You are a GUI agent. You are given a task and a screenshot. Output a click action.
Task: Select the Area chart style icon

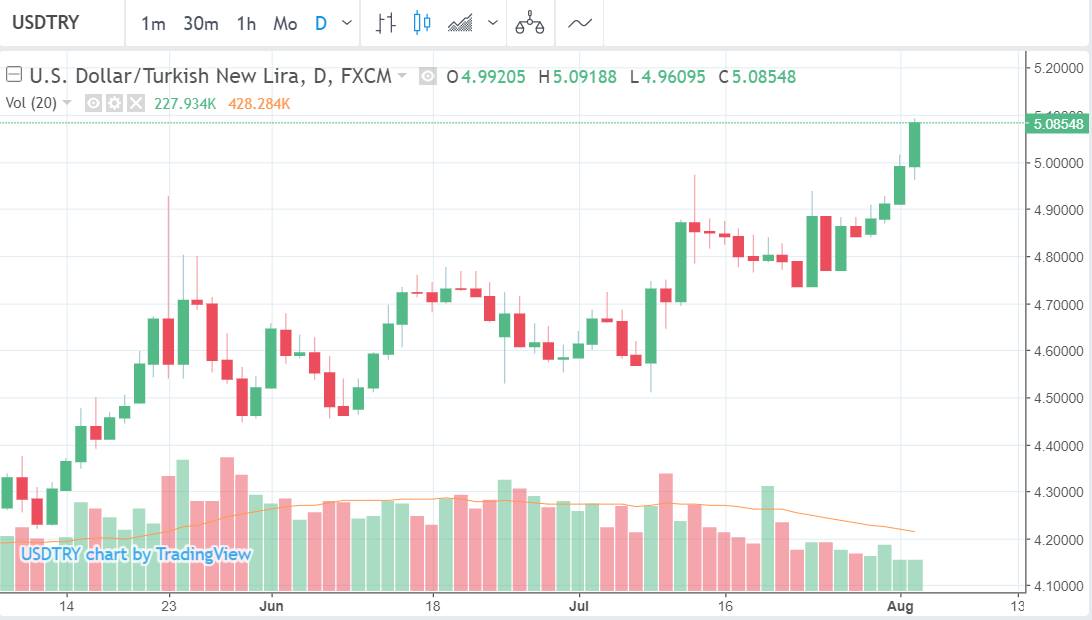coord(460,23)
